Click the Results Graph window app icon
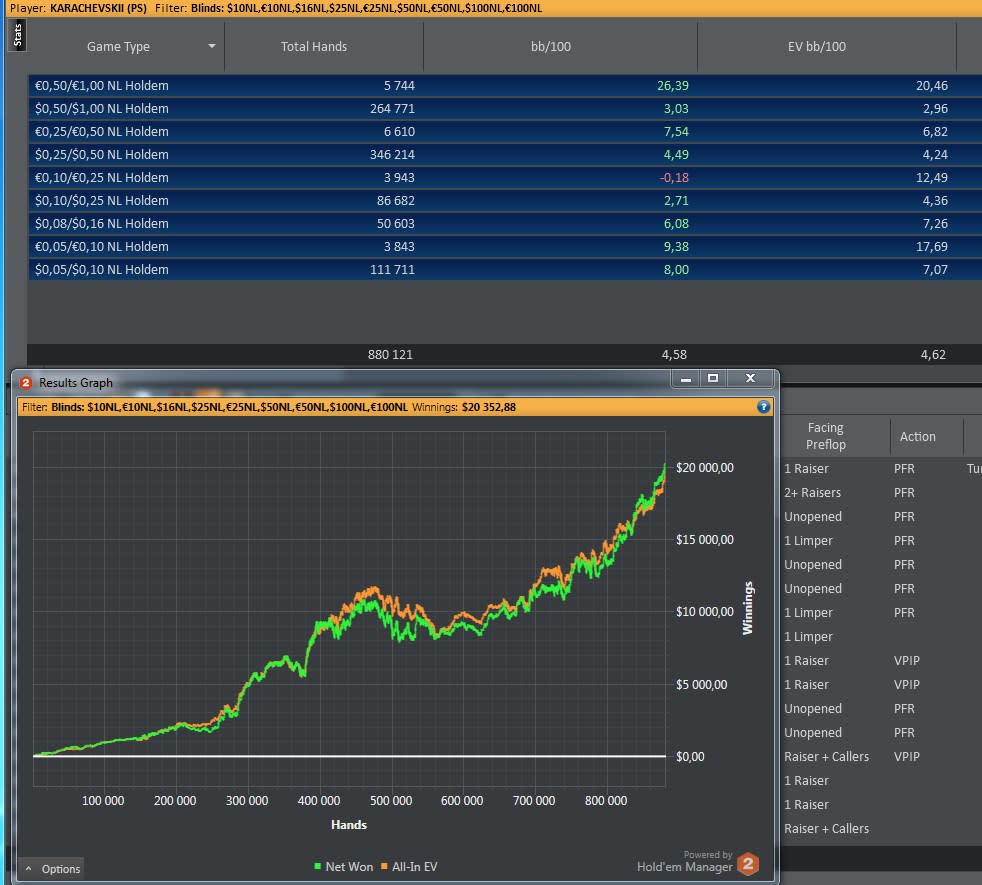The width and height of the screenshot is (982, 885). (x=26, y=383)
